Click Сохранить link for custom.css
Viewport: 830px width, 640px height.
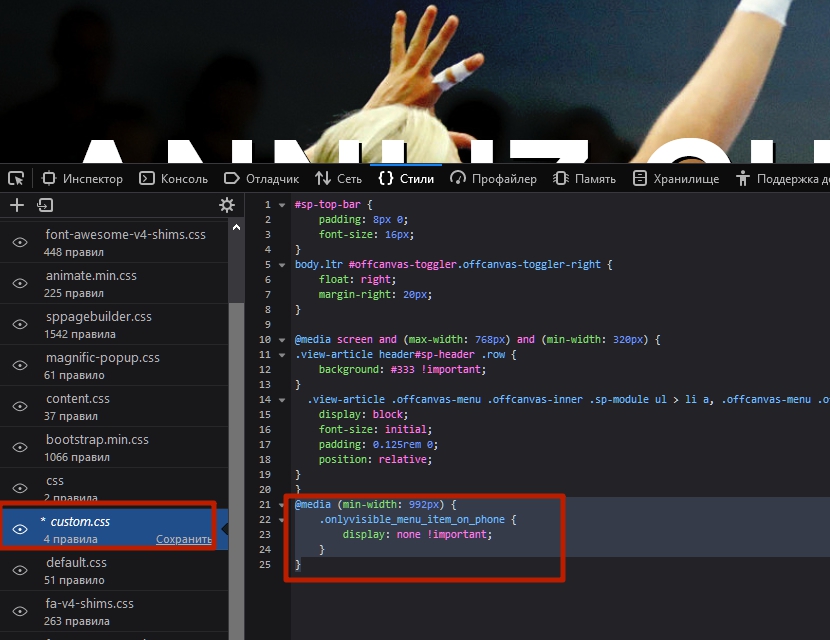[183, 540]
